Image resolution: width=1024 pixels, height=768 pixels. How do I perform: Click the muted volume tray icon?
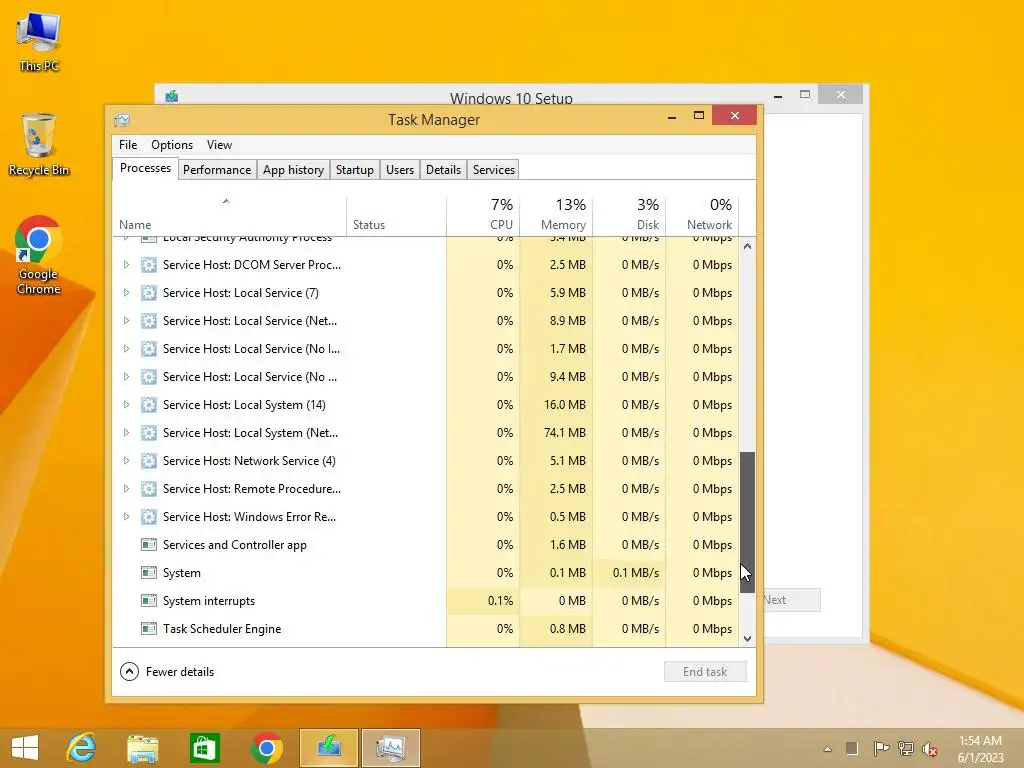930,749
